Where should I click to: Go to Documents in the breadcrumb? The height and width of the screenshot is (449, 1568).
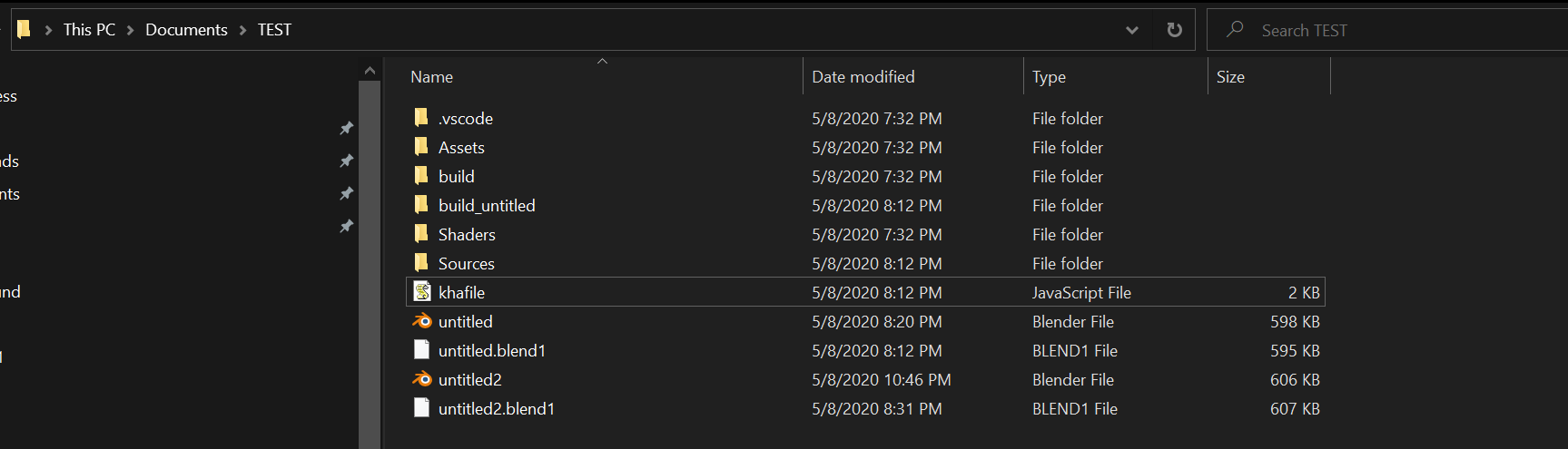[x=186, y=30]
